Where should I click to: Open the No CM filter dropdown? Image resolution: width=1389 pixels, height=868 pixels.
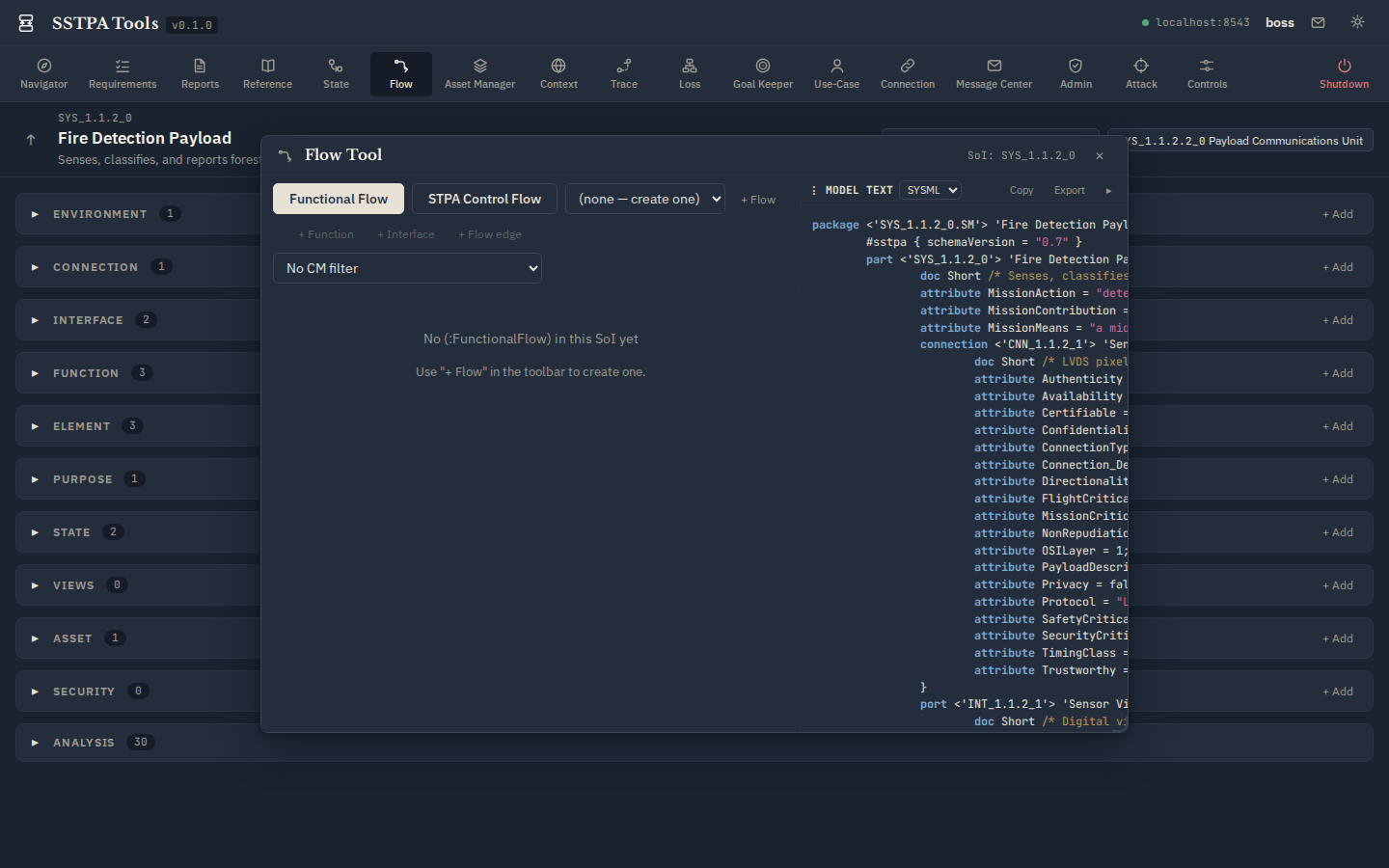pos(407,268)
